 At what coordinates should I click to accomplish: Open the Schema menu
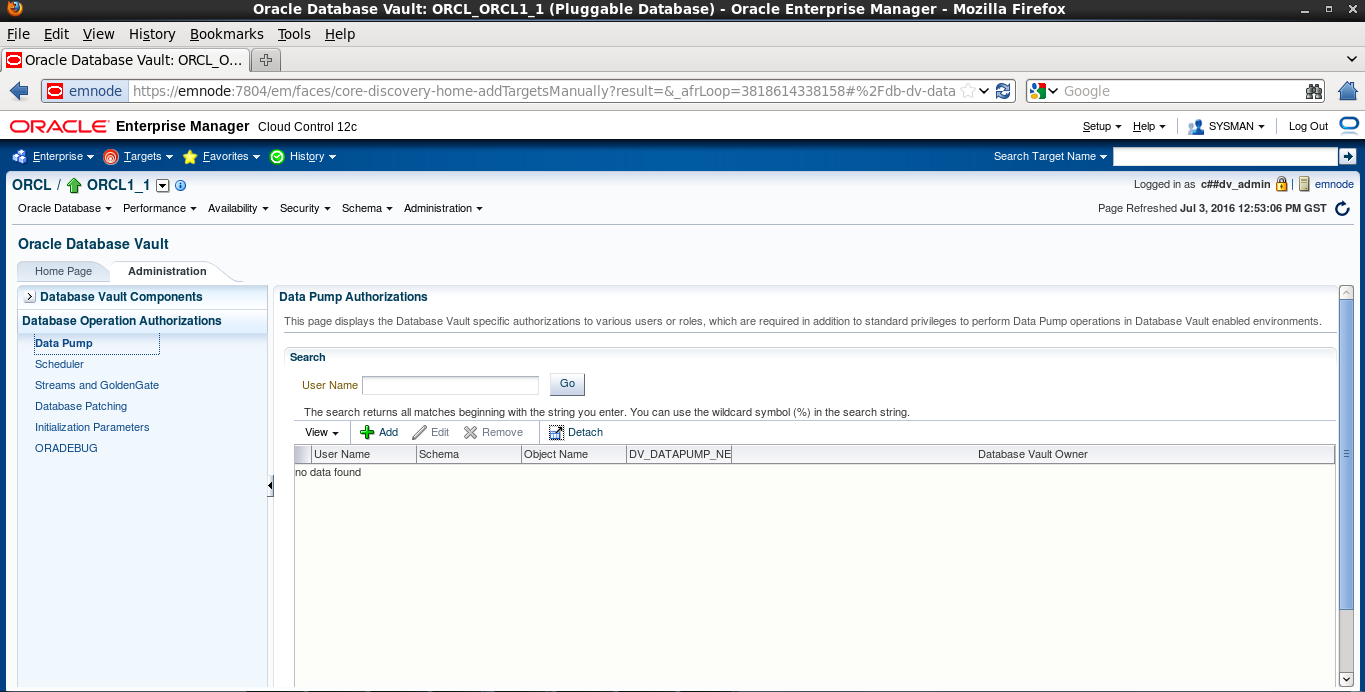tap(367, 208)
